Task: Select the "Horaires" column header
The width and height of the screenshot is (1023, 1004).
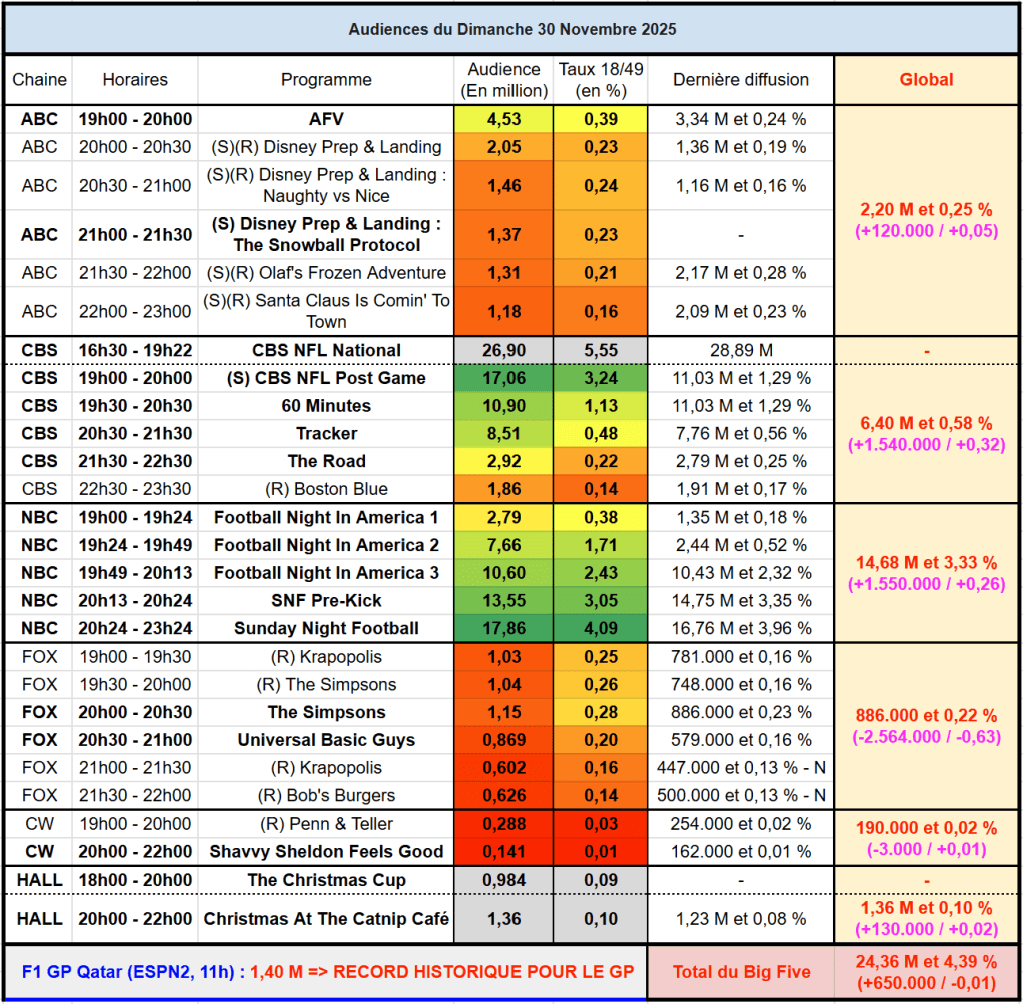Action: (x=135, y=80)
